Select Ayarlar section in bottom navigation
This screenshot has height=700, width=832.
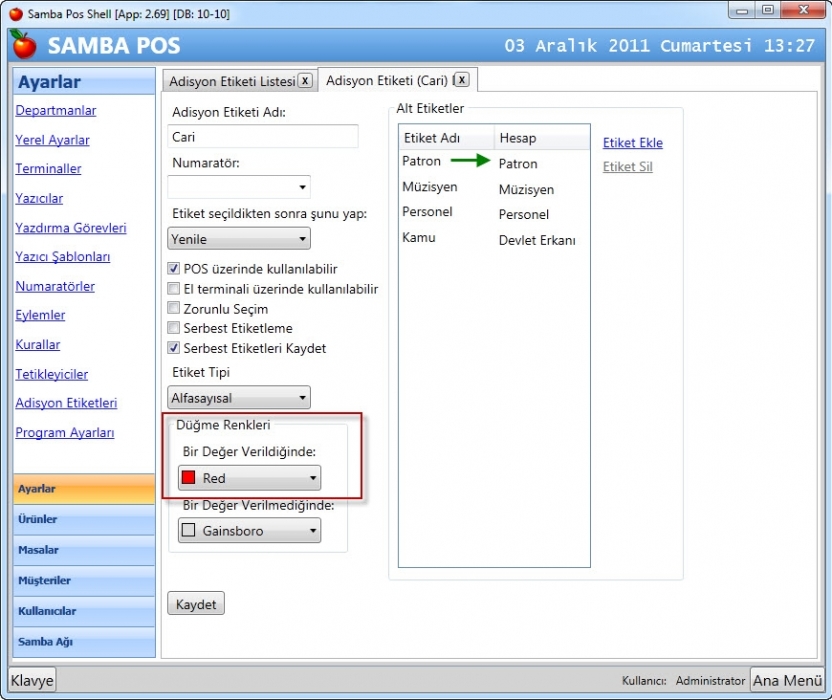(x=84, y=489)
